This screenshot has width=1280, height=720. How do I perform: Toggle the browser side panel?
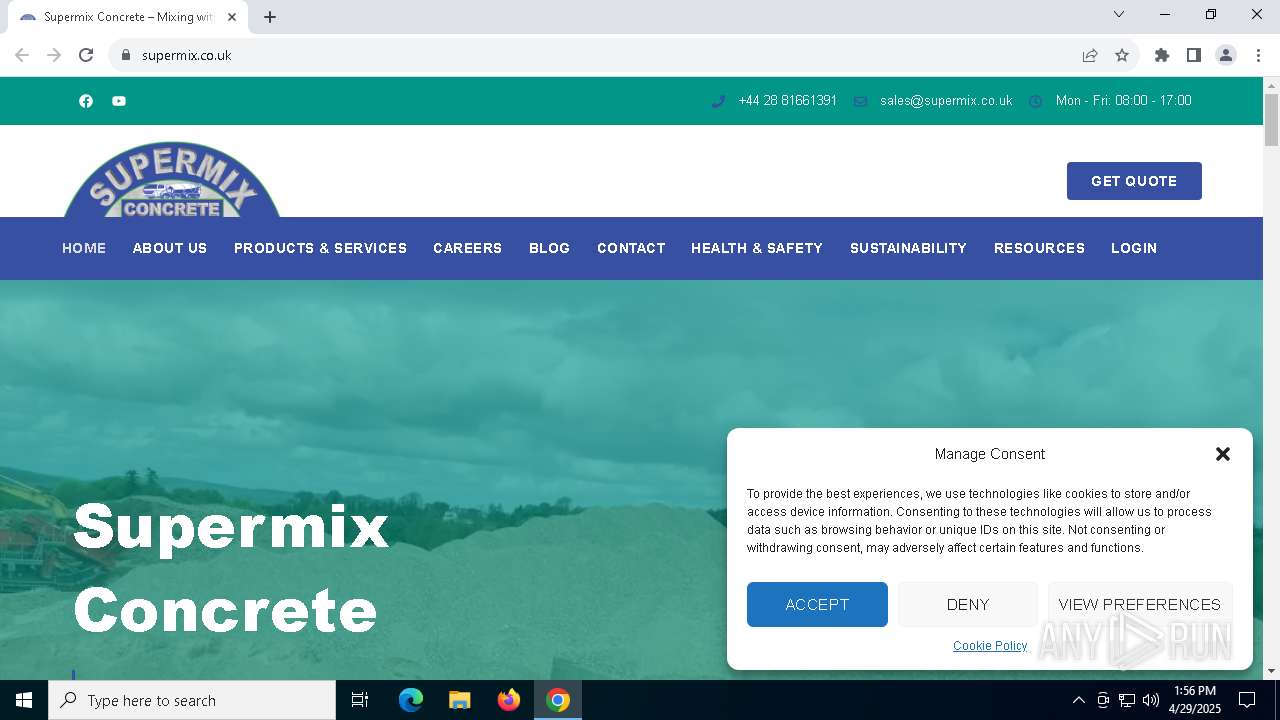pyautogui.click(x=1194, y=55)
